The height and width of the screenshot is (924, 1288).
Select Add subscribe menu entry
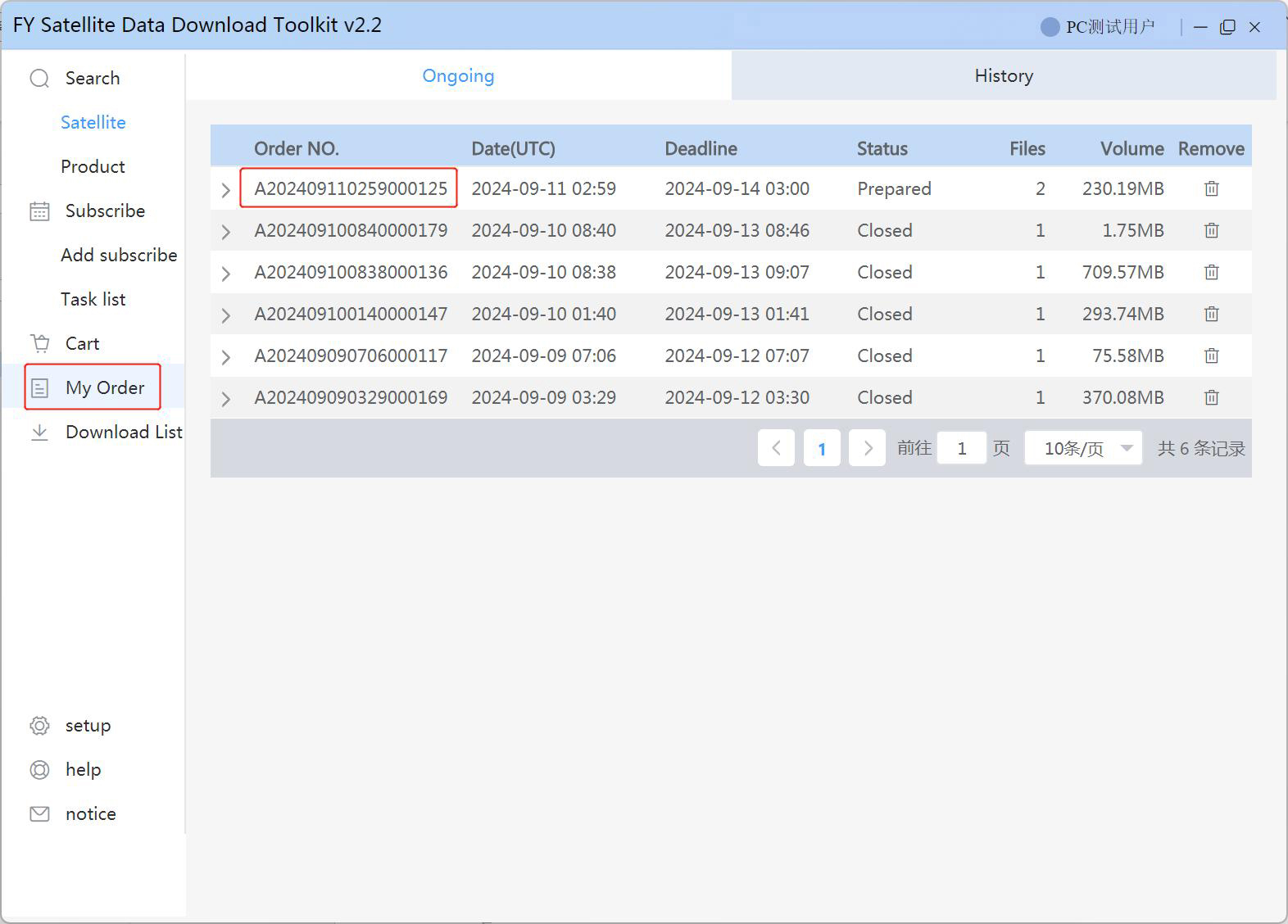[119, 256]
